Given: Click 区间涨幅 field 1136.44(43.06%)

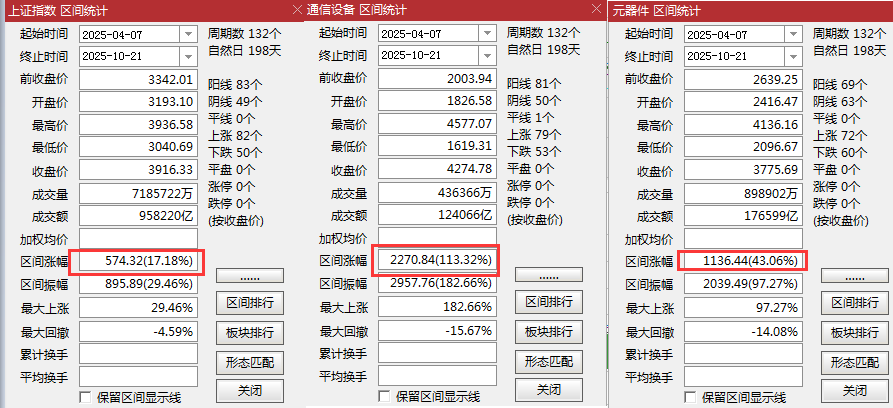Looking at the screenshot, I should tap(743, 262).
